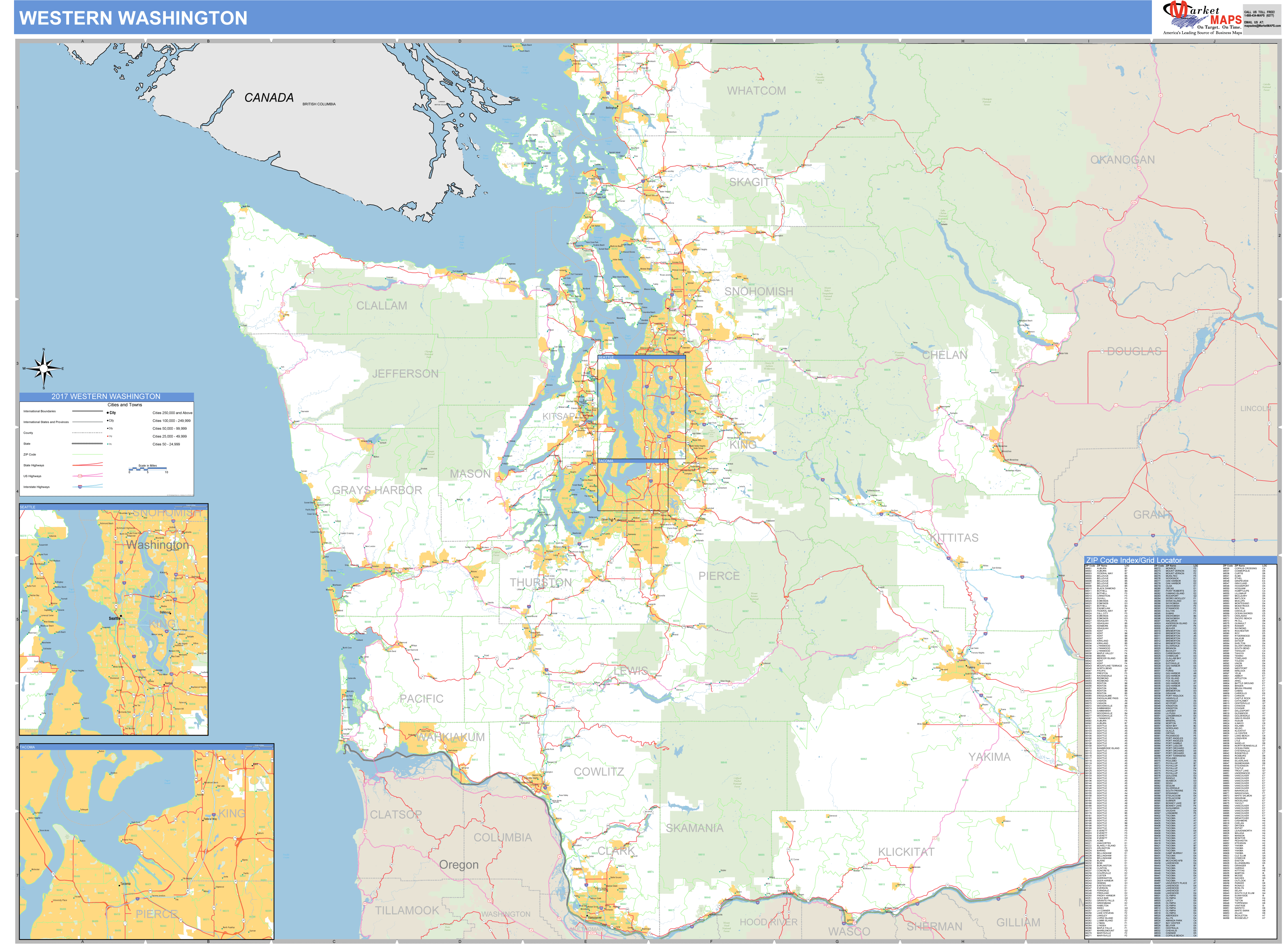Click the Scale in Miles bar
Image resolution: width=1288 pixels, height=945 pixels.
(148, 469)
